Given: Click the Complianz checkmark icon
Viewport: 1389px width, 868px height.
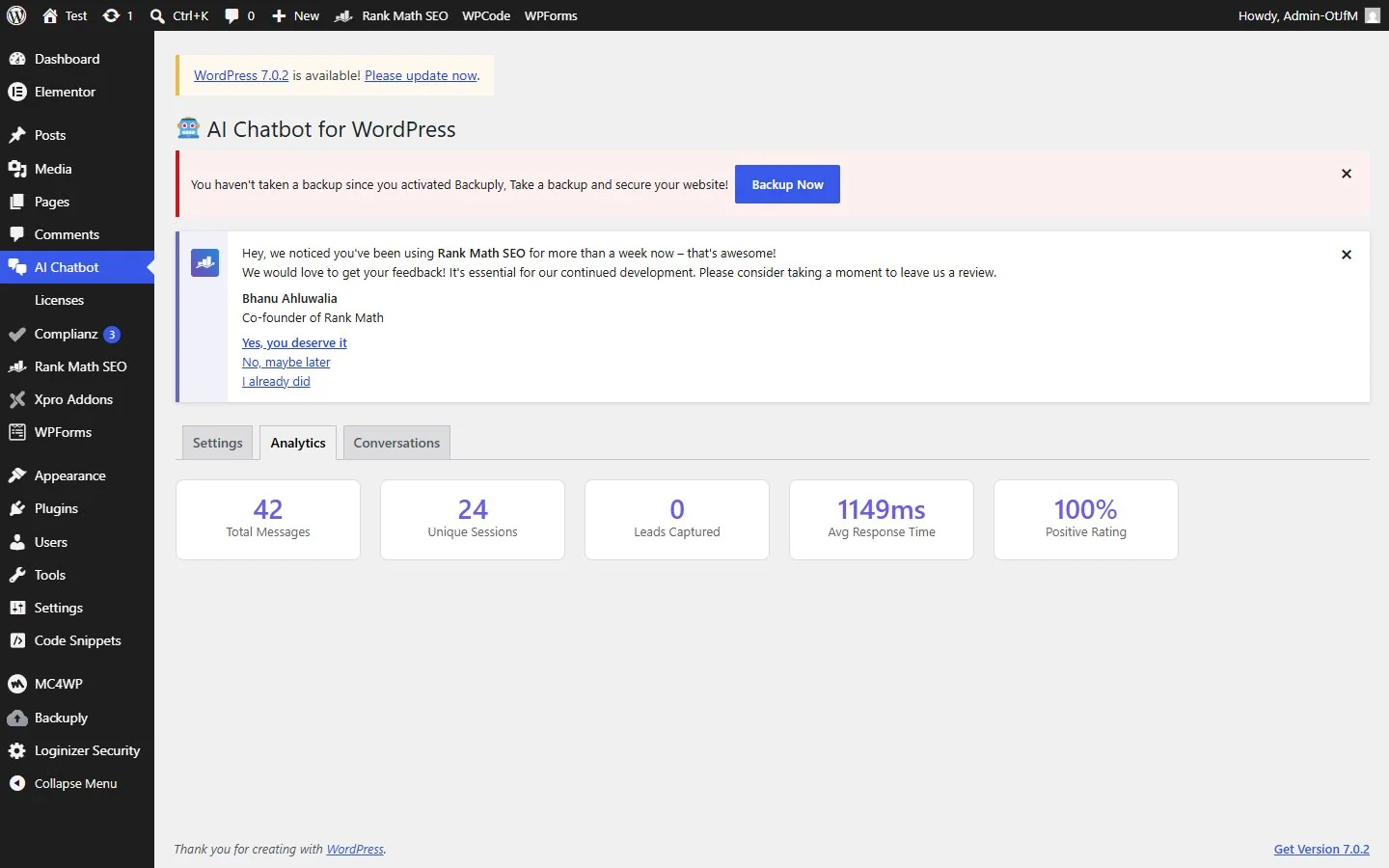Looking at the screenshot, I should (16, 335).
